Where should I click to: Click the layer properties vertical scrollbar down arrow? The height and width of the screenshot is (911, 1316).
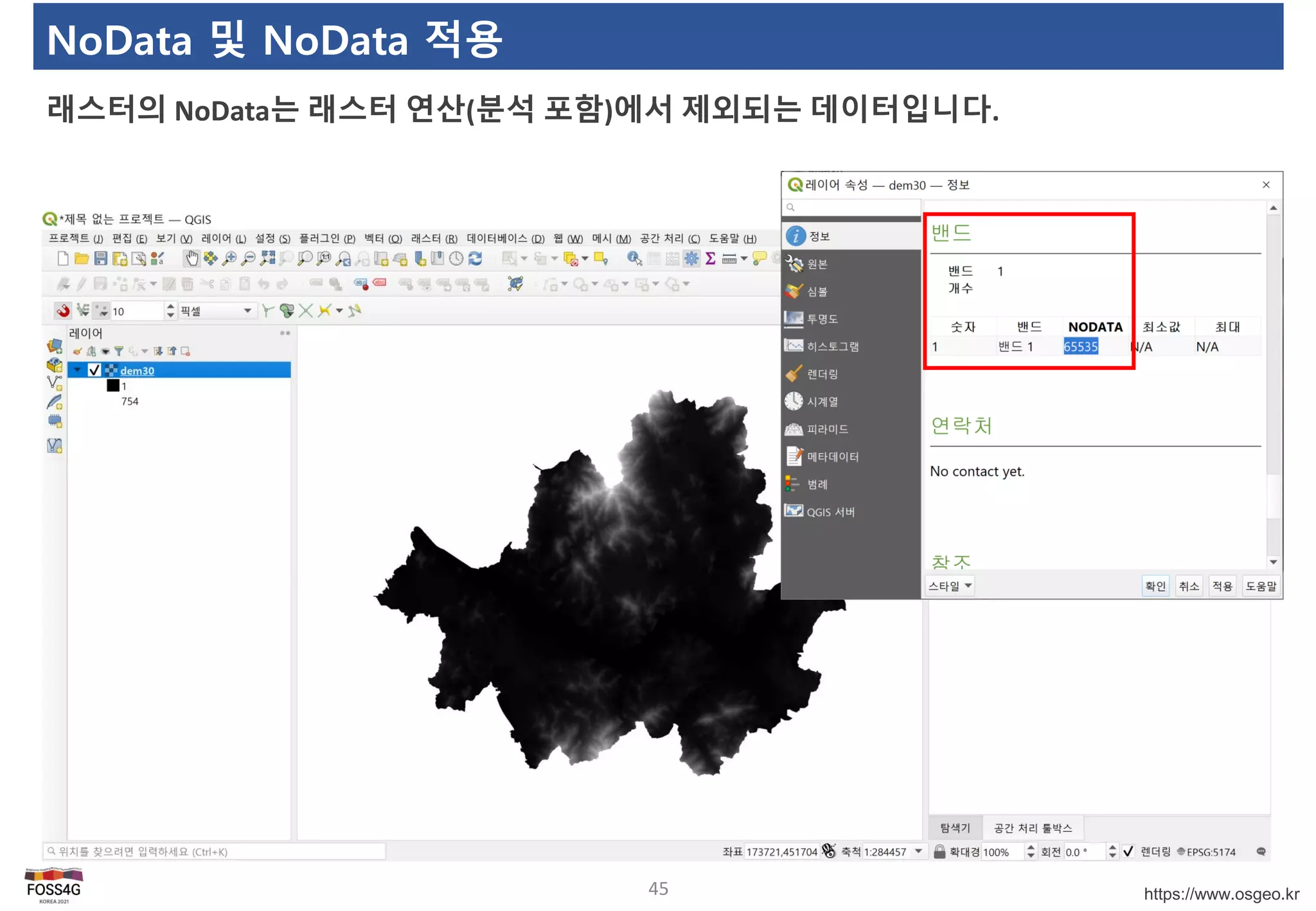(1273, 562)
